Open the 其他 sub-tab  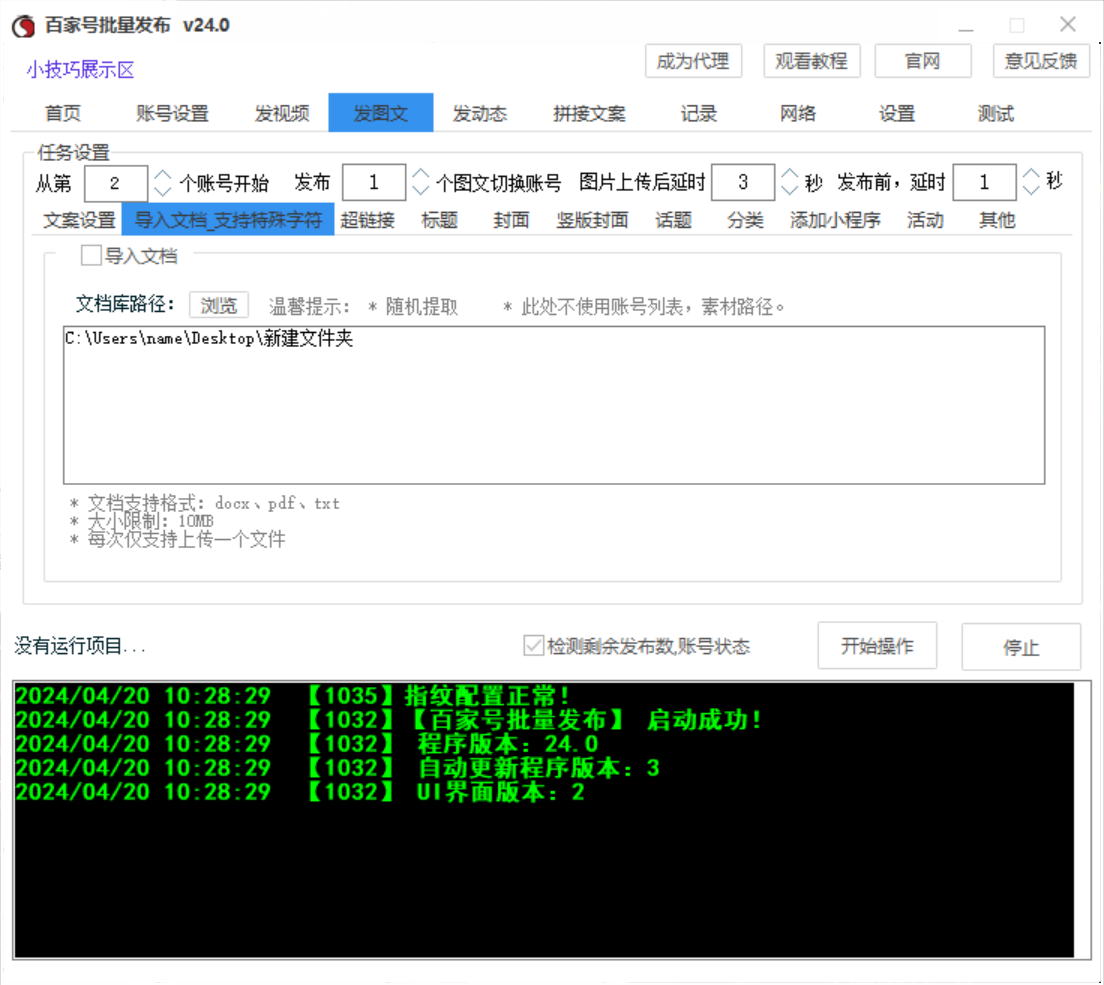pos(997,220)
